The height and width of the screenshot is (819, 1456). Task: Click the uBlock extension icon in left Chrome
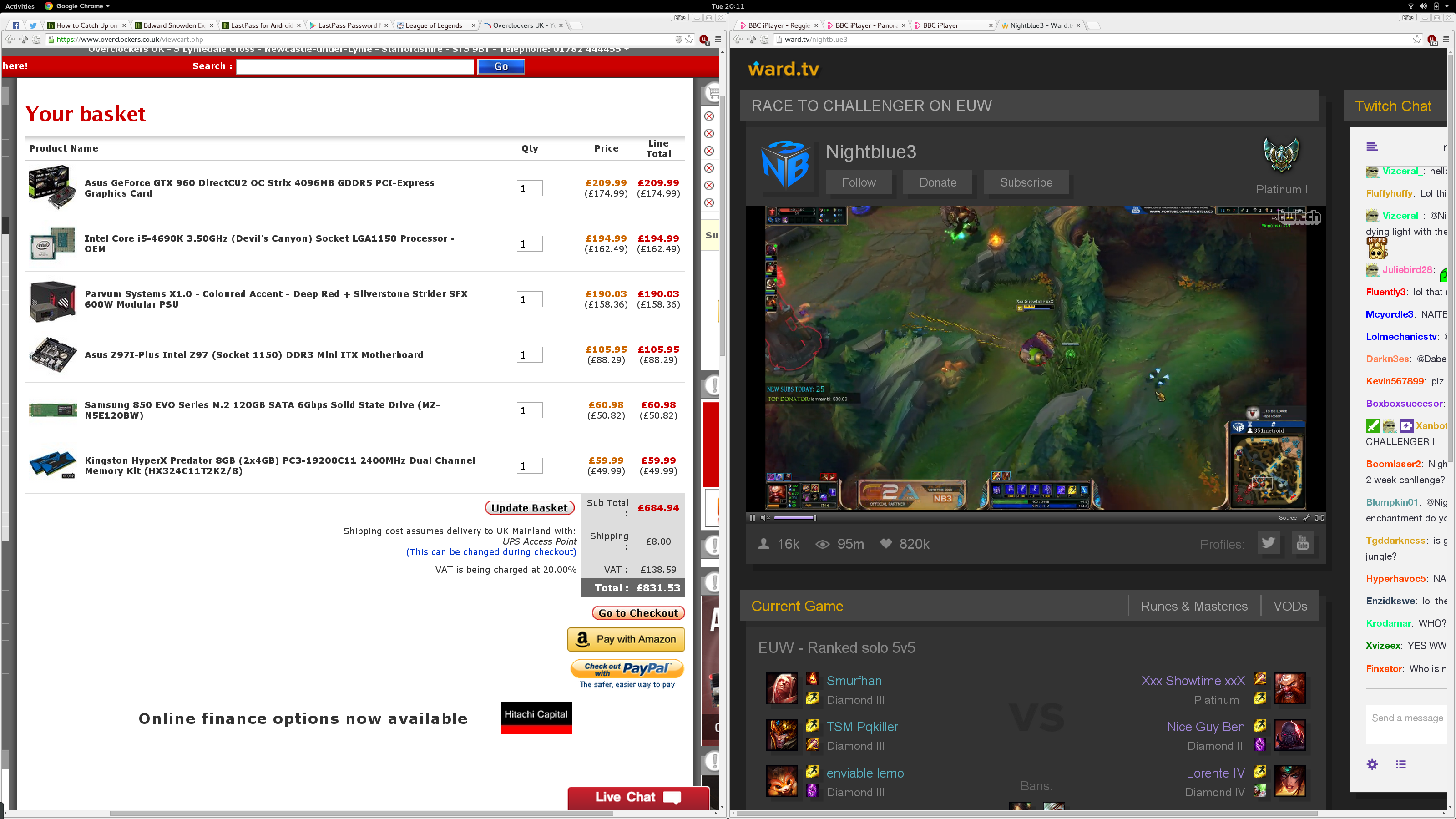pos(704,40)
